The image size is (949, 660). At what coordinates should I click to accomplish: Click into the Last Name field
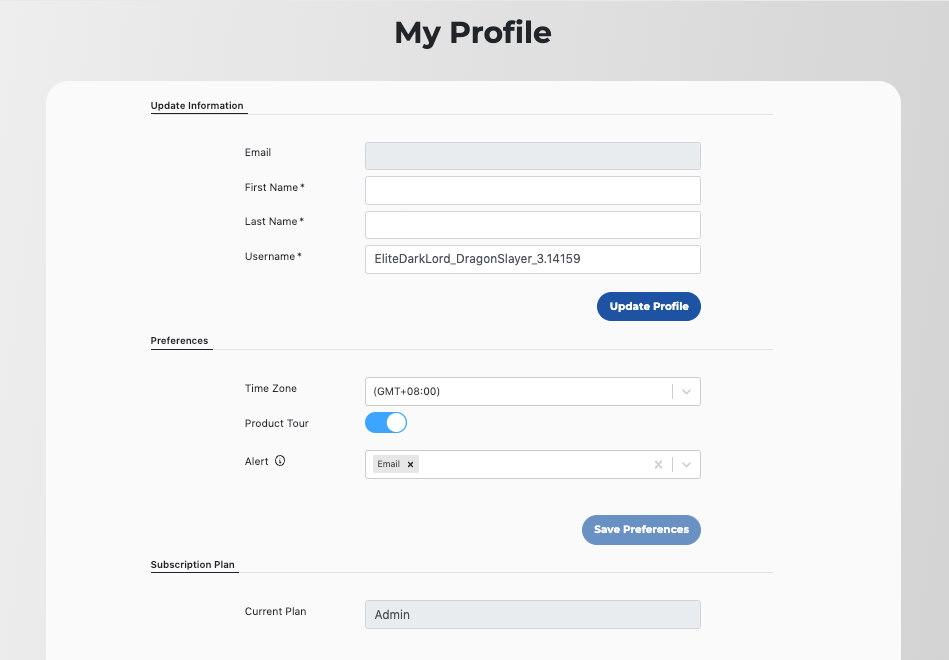[532, 224]
